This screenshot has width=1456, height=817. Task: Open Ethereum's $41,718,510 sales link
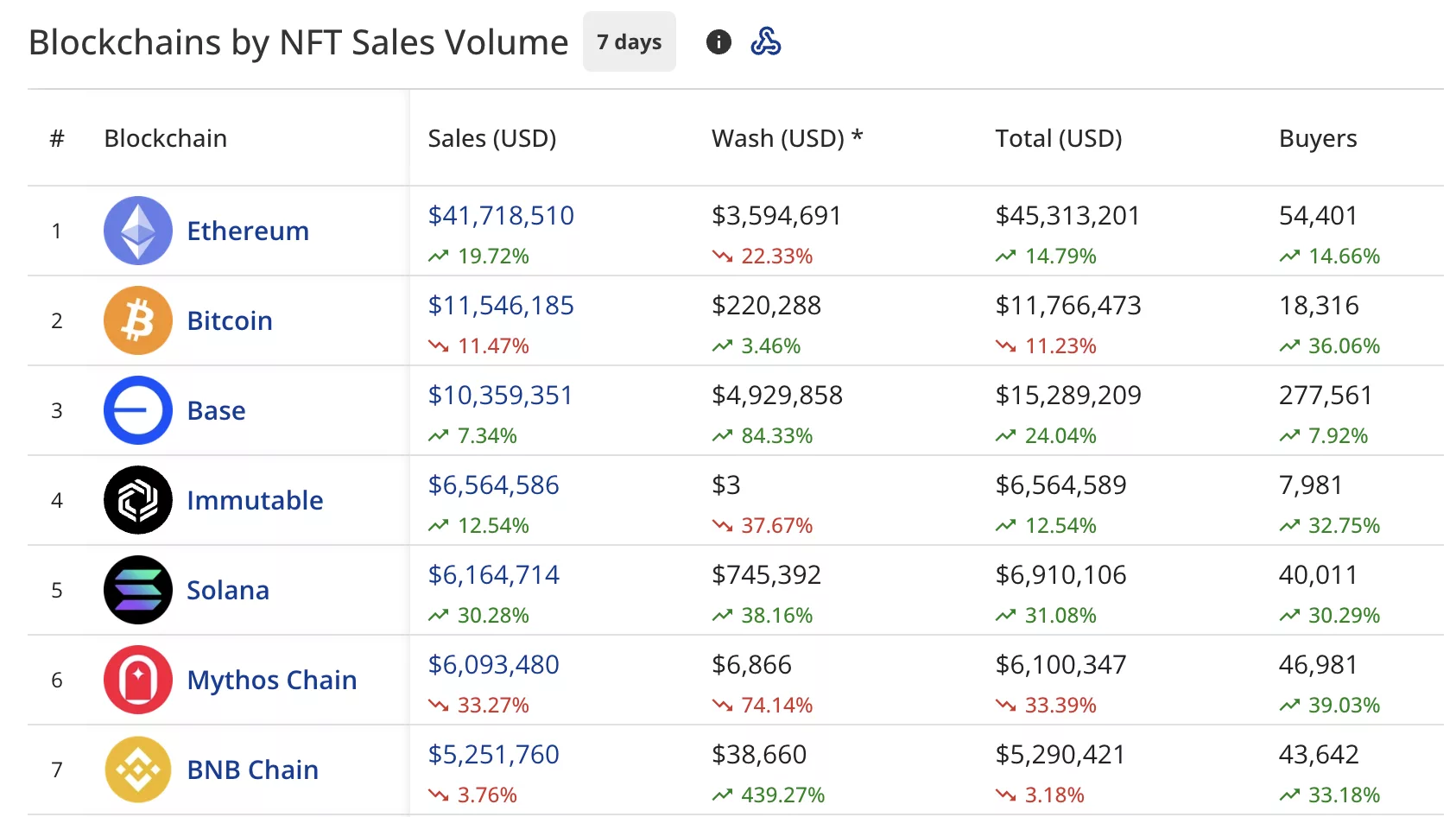click(501, 215)
